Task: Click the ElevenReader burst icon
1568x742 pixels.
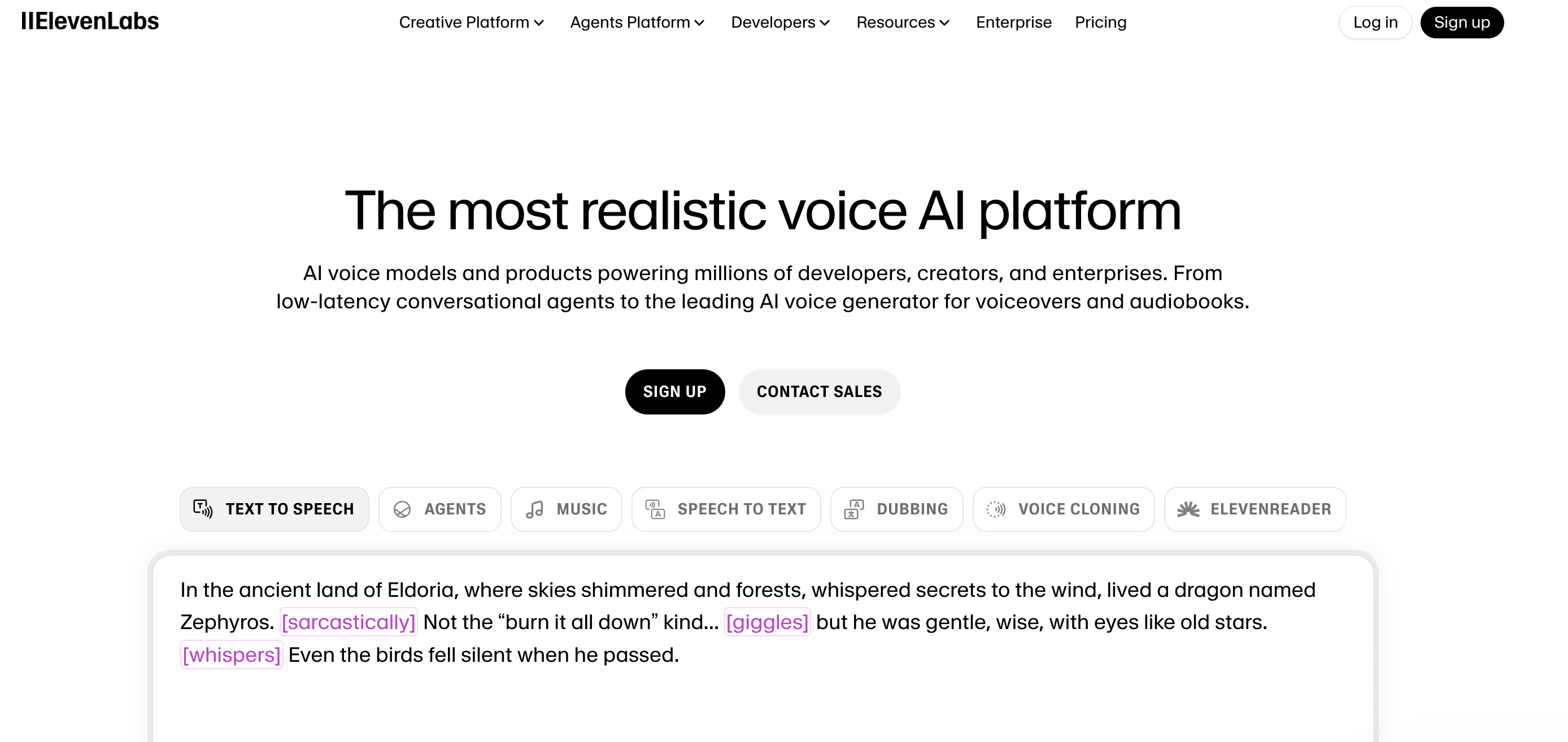Action: tap(1187, 509)
